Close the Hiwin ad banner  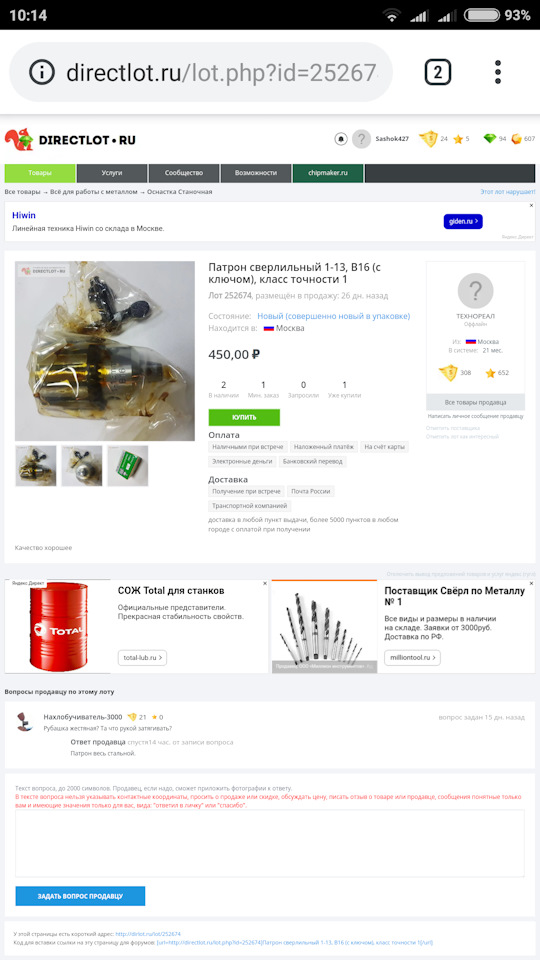tap(531, 206)
